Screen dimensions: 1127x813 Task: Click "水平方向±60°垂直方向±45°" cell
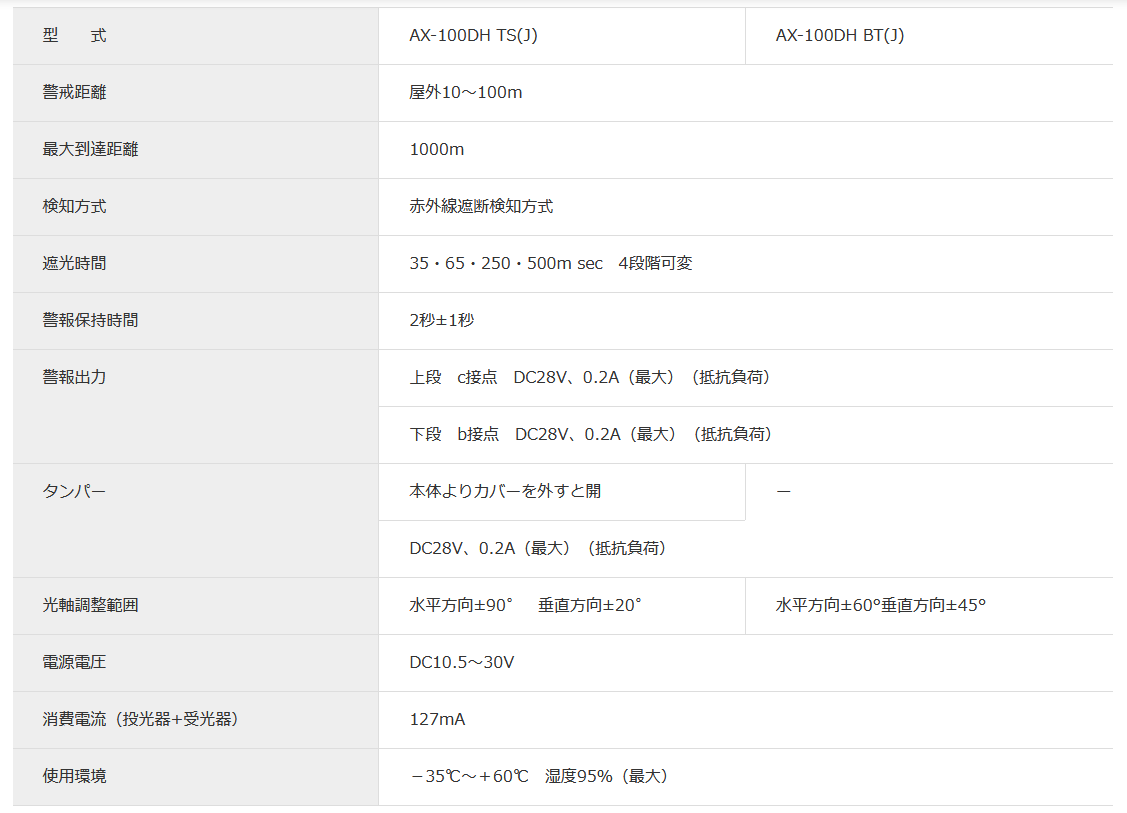tap(929, 606)
